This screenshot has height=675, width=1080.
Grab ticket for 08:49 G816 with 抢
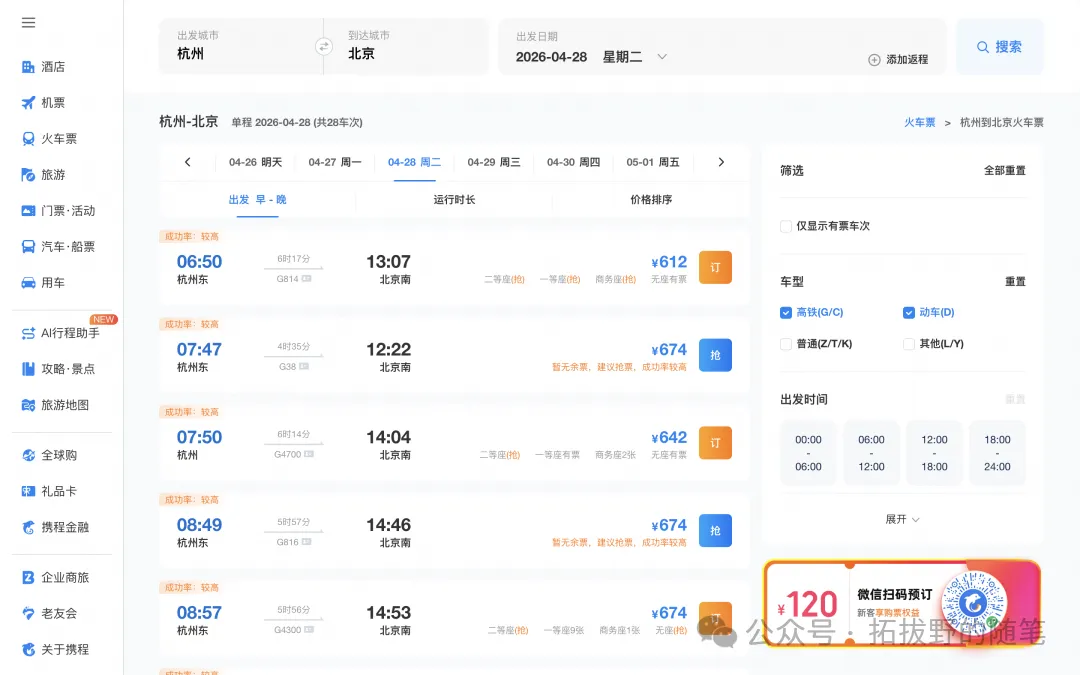716,530
